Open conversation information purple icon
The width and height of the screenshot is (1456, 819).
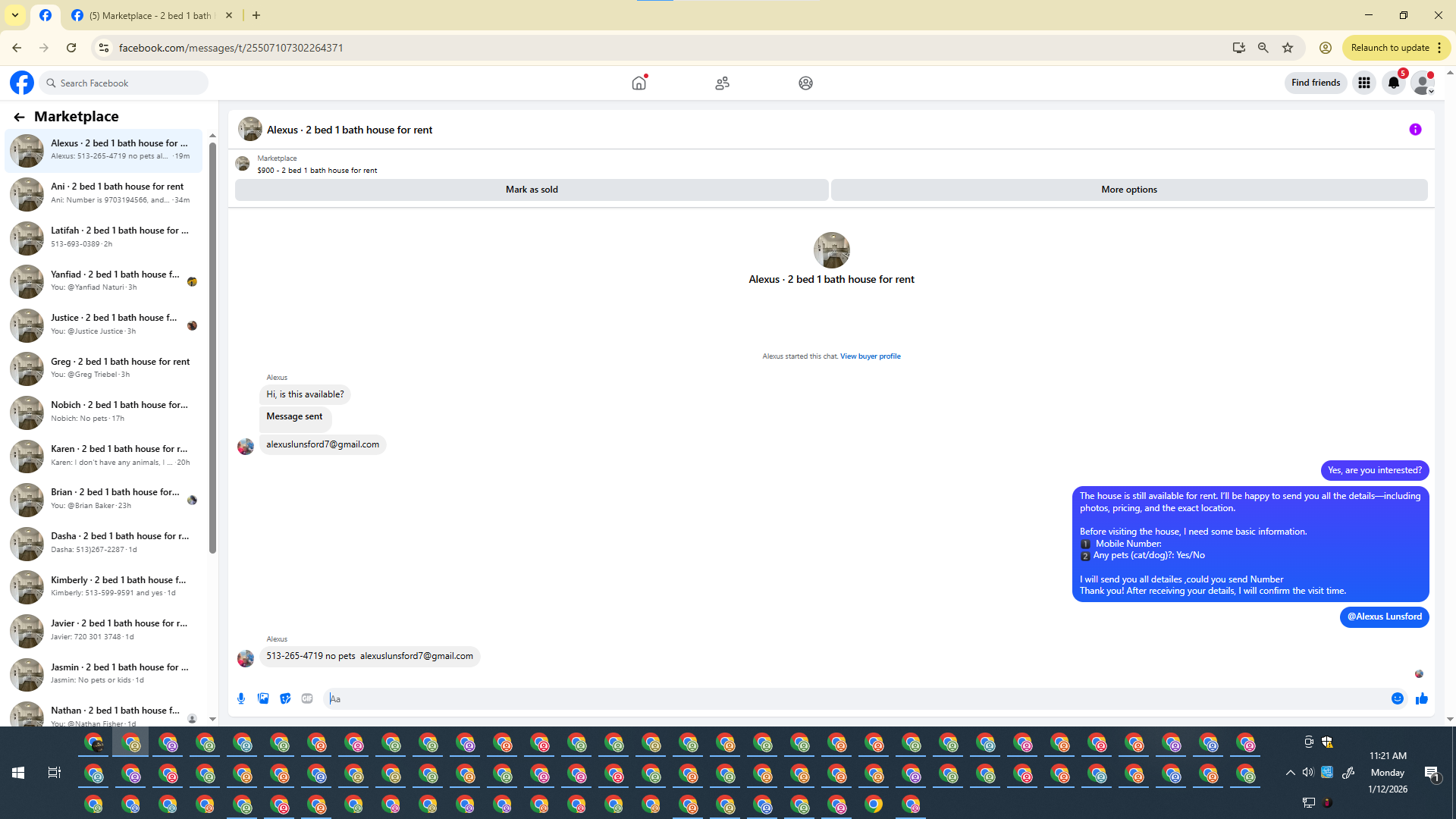(x=1415, y=130)
